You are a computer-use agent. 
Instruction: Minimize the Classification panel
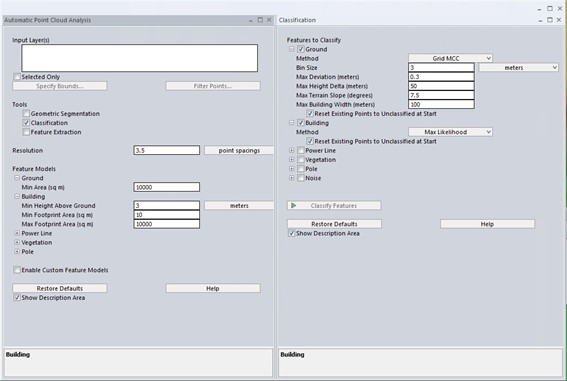540,21
